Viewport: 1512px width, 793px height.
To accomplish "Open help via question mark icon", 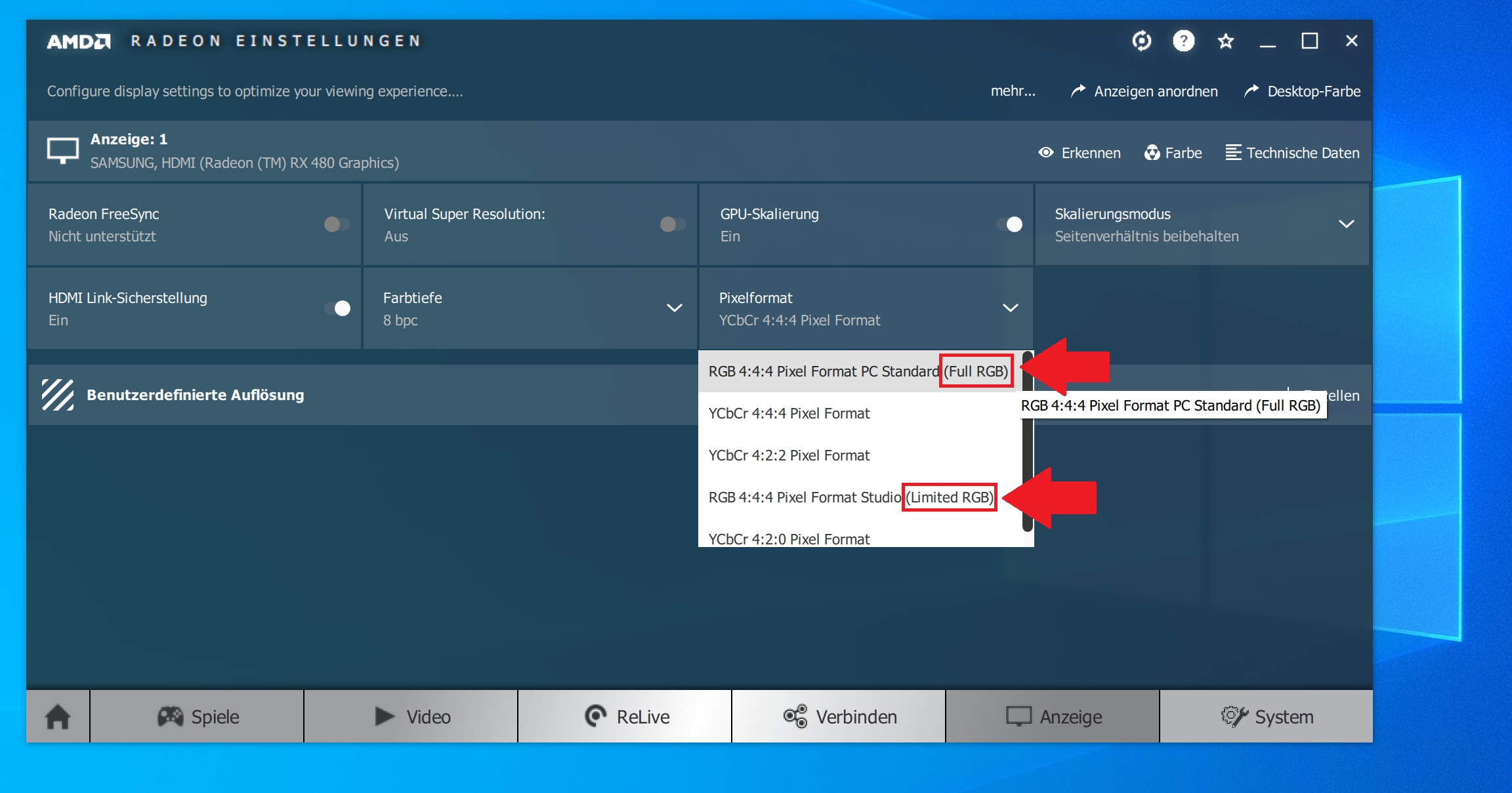I will 1183,41.
